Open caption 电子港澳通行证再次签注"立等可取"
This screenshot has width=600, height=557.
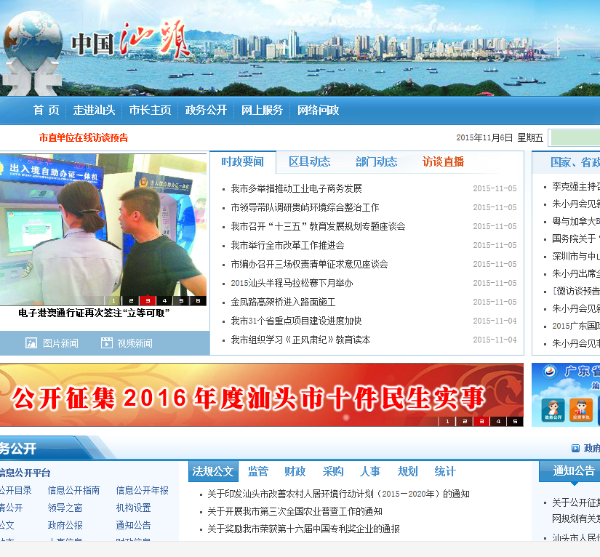[94, 313]
